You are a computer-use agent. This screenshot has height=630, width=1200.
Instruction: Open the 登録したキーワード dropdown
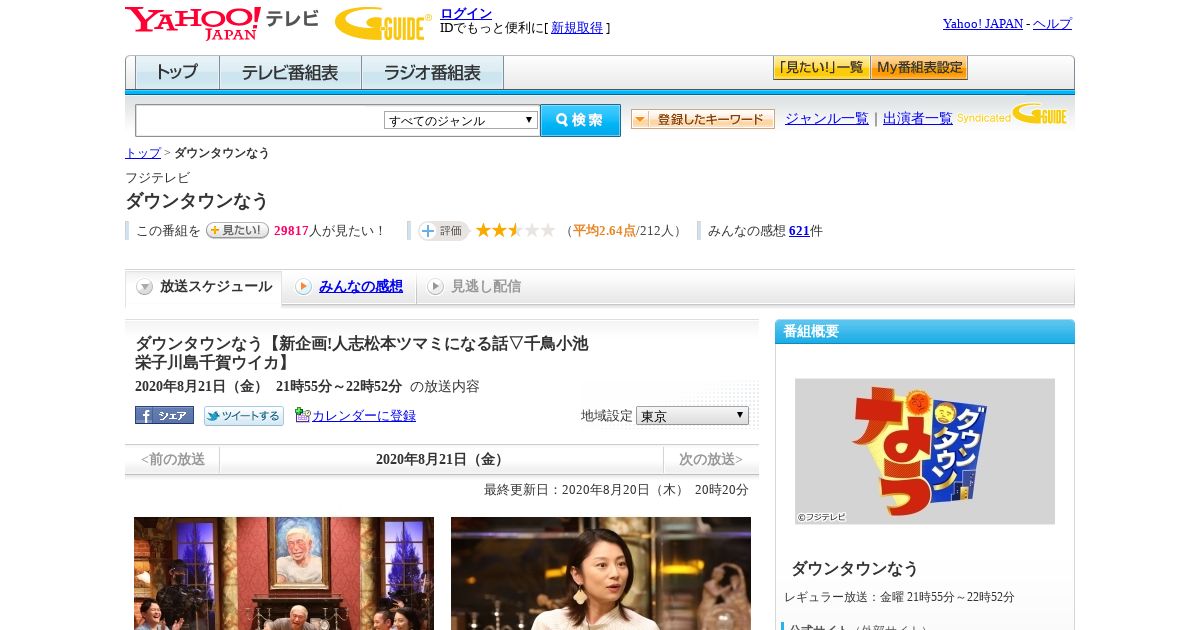703,119
